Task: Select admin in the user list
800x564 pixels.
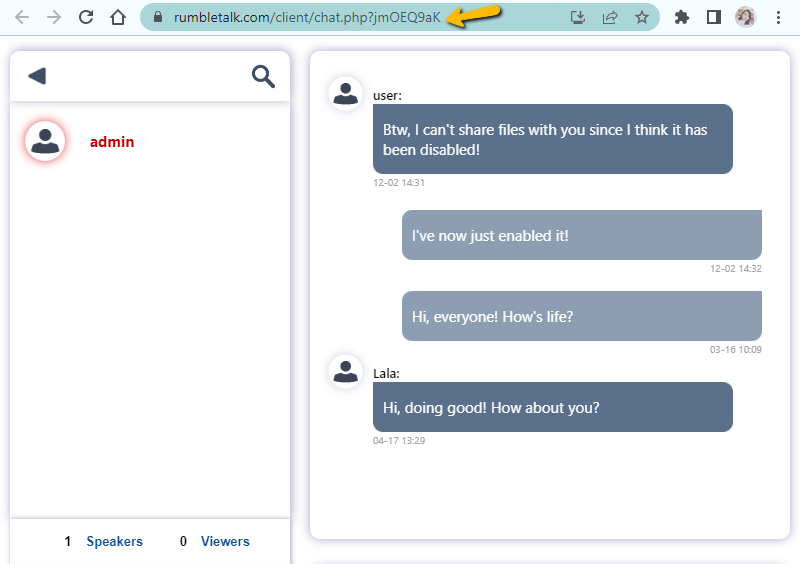Action: click(x=111, y=142)
